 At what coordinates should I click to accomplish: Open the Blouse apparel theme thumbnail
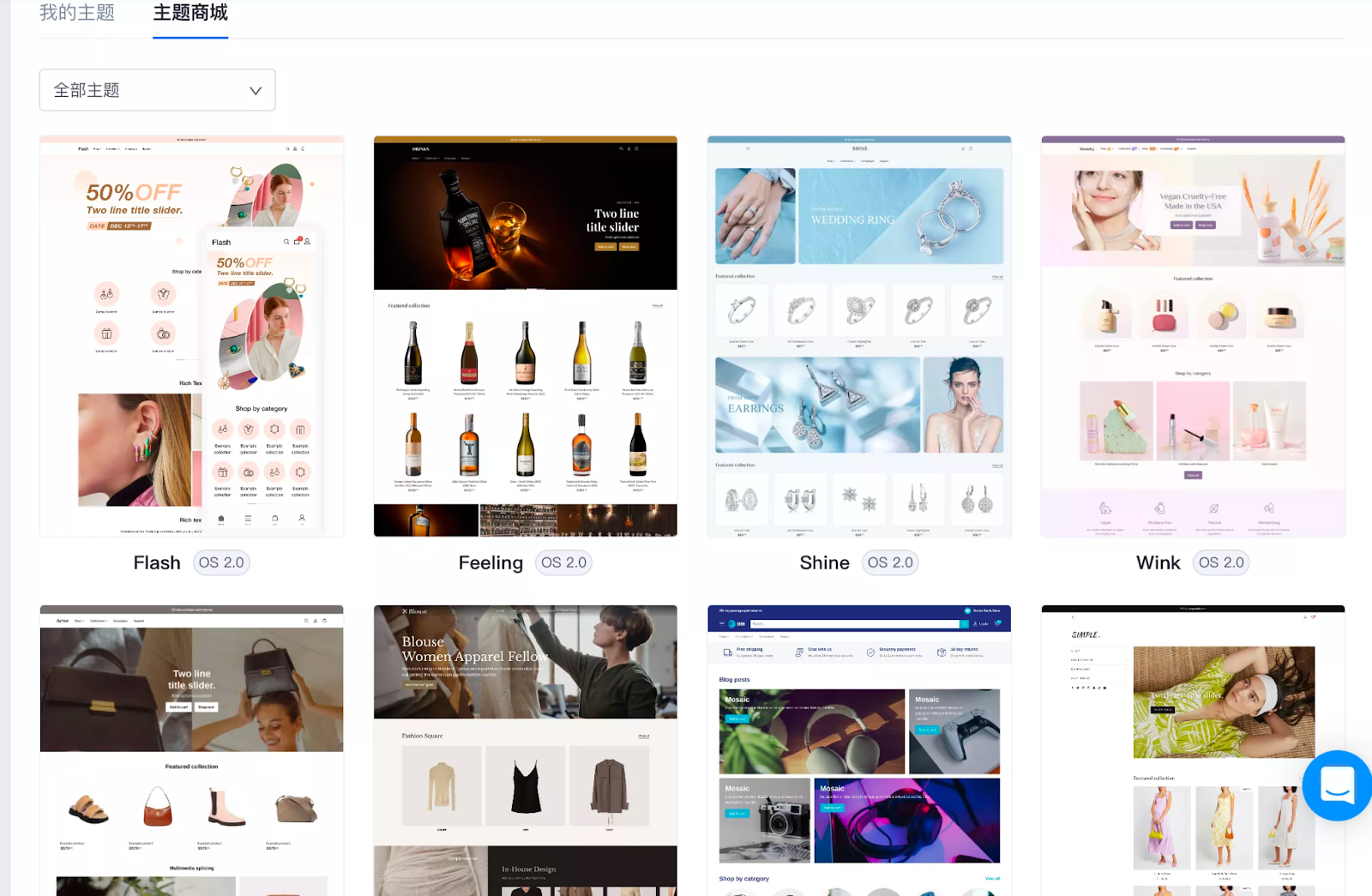(x=525, y=750)
